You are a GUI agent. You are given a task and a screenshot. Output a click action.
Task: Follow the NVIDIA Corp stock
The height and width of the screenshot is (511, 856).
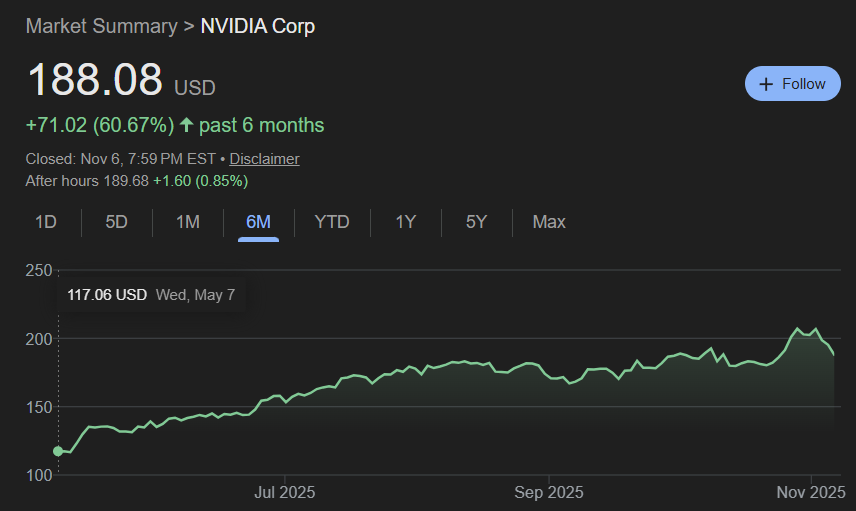pyautogui.click(x=792, y=84)
